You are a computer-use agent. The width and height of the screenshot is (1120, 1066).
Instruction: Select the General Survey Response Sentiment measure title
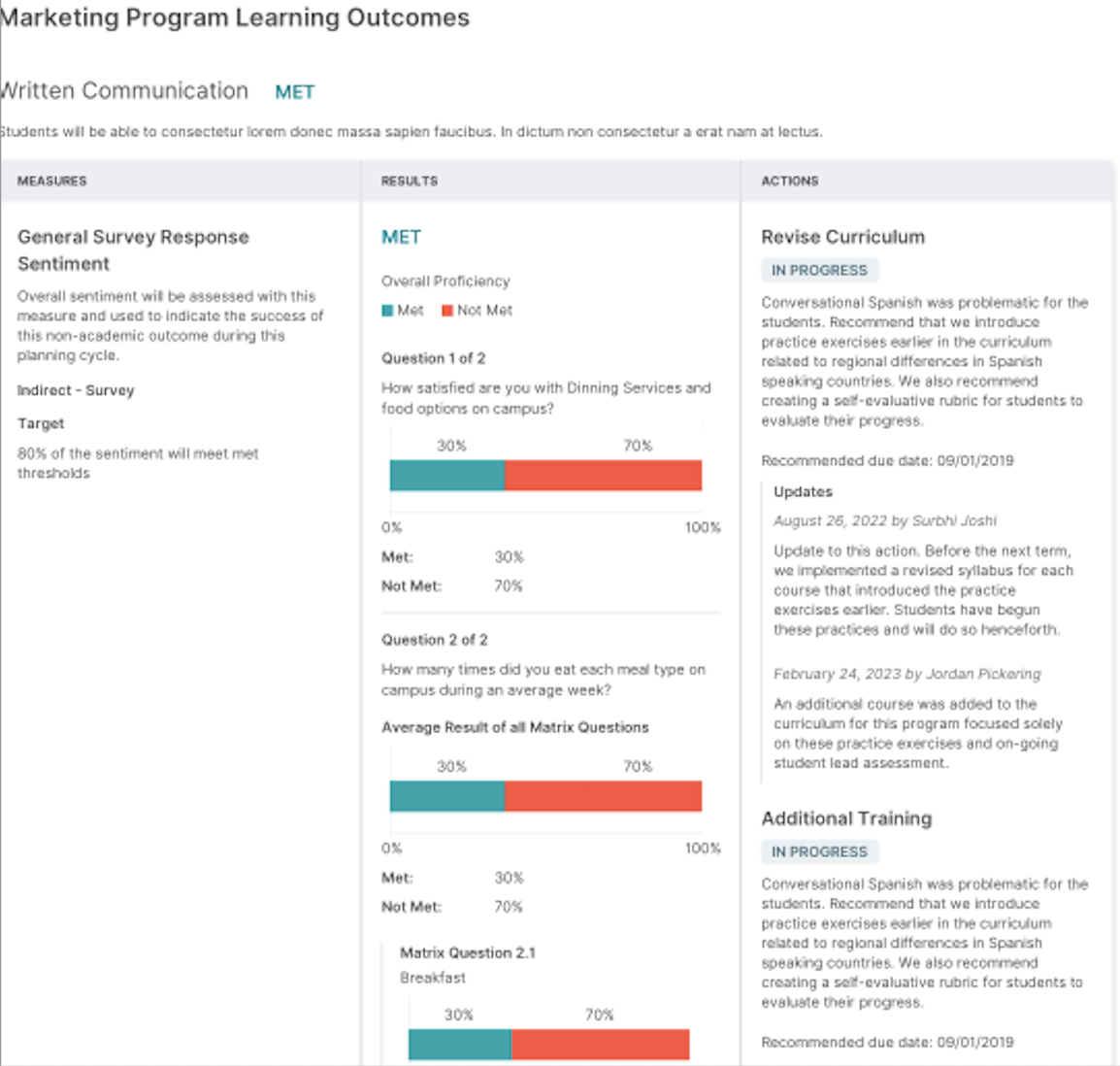[134, 250]
